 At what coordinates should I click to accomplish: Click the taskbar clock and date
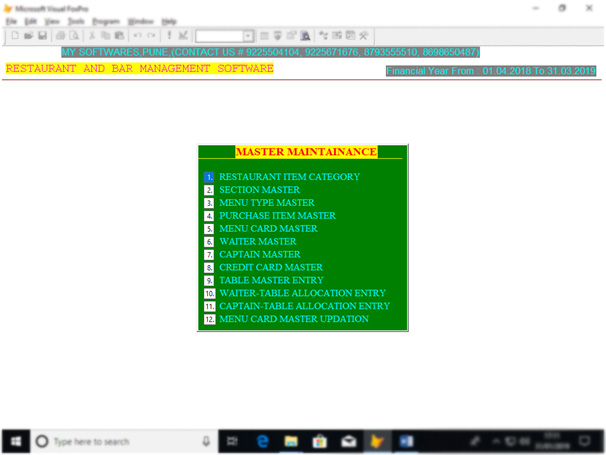click(553, 441)
